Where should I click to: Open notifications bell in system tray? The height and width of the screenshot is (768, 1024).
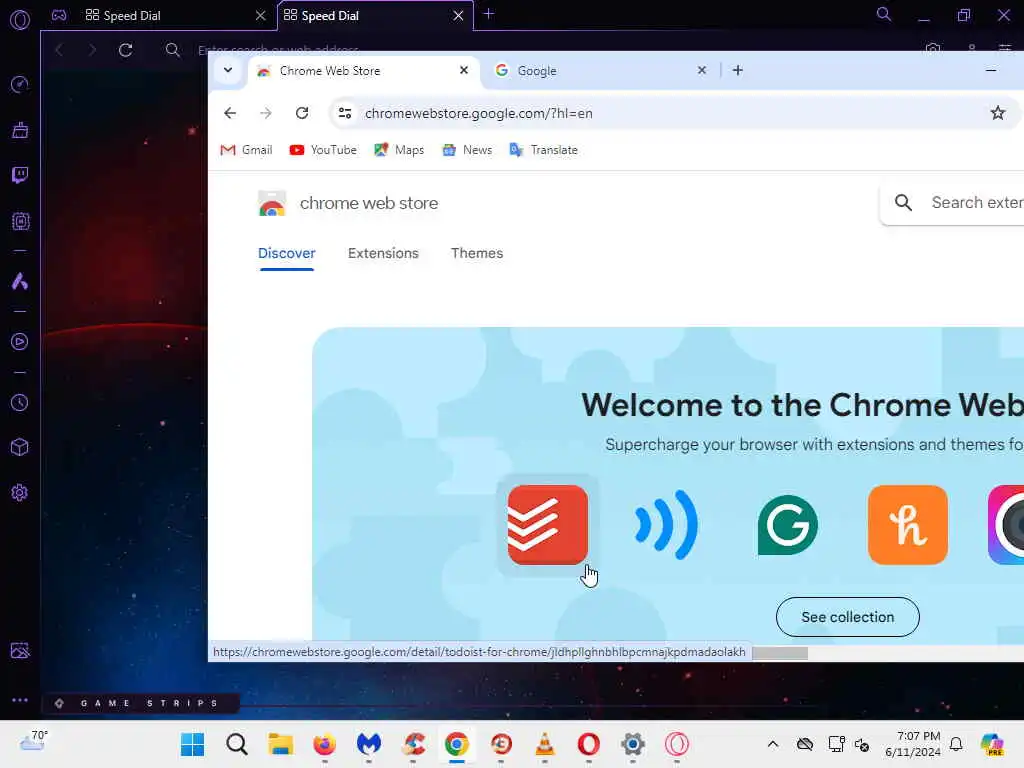(x=956, y=744)
